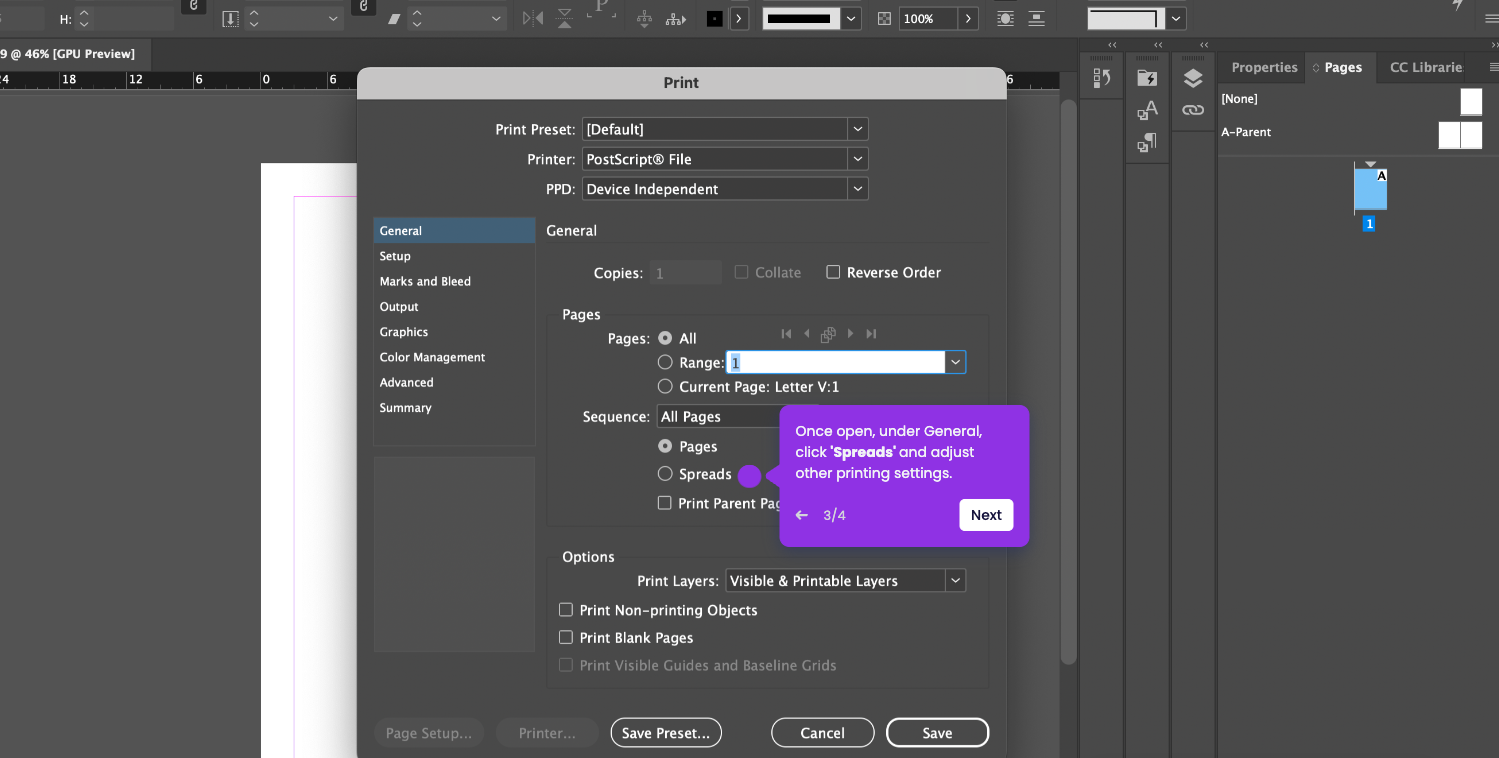Image resolution: width=1499 pixels, height=758 pixels.
Task: Open the Layers panel icon
Action: click(x=1192, y=78)
